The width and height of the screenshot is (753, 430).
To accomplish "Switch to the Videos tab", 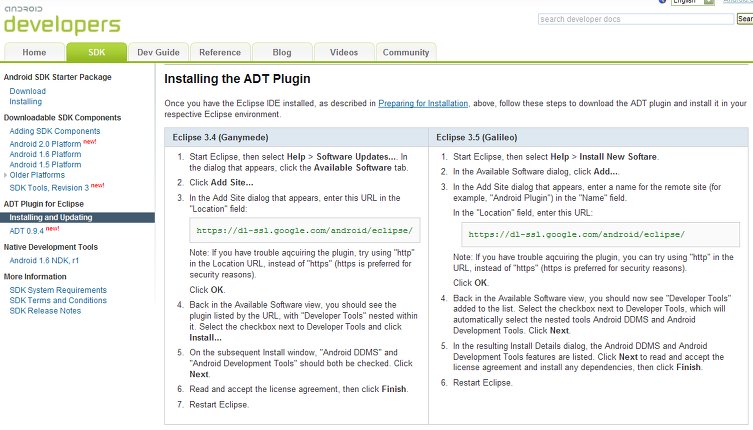I will [x=344, y=52].
